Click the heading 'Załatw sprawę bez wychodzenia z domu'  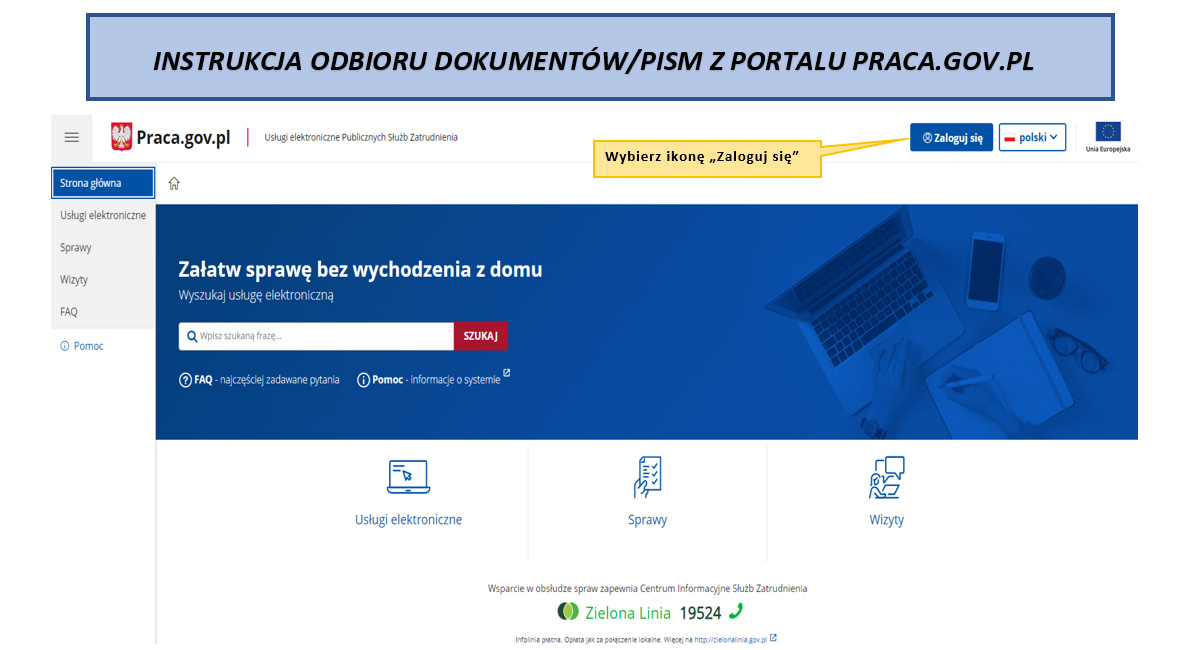(x=360, y=269)
